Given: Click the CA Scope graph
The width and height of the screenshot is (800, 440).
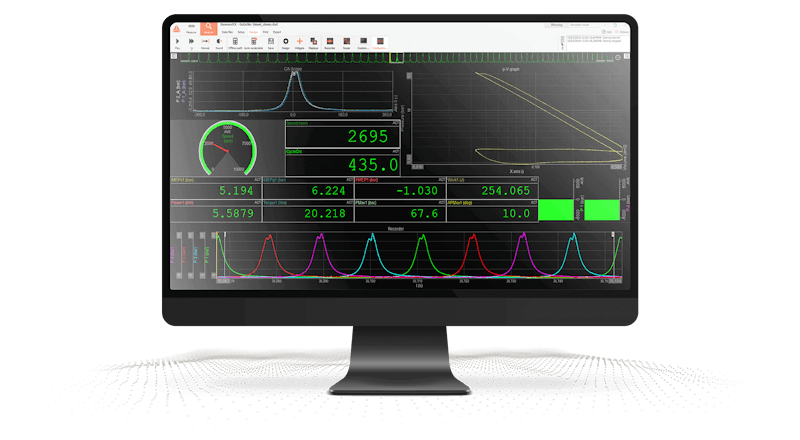Looking at the screenshot, I should point(292,92).
